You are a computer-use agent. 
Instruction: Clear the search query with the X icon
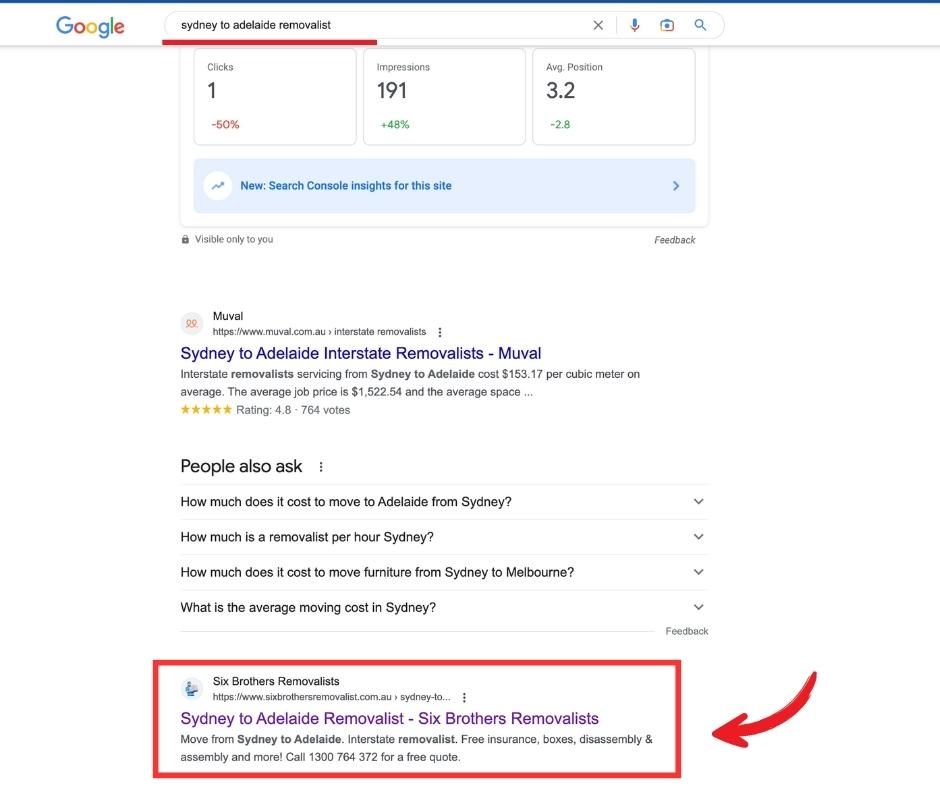click(x=598, y=25)
